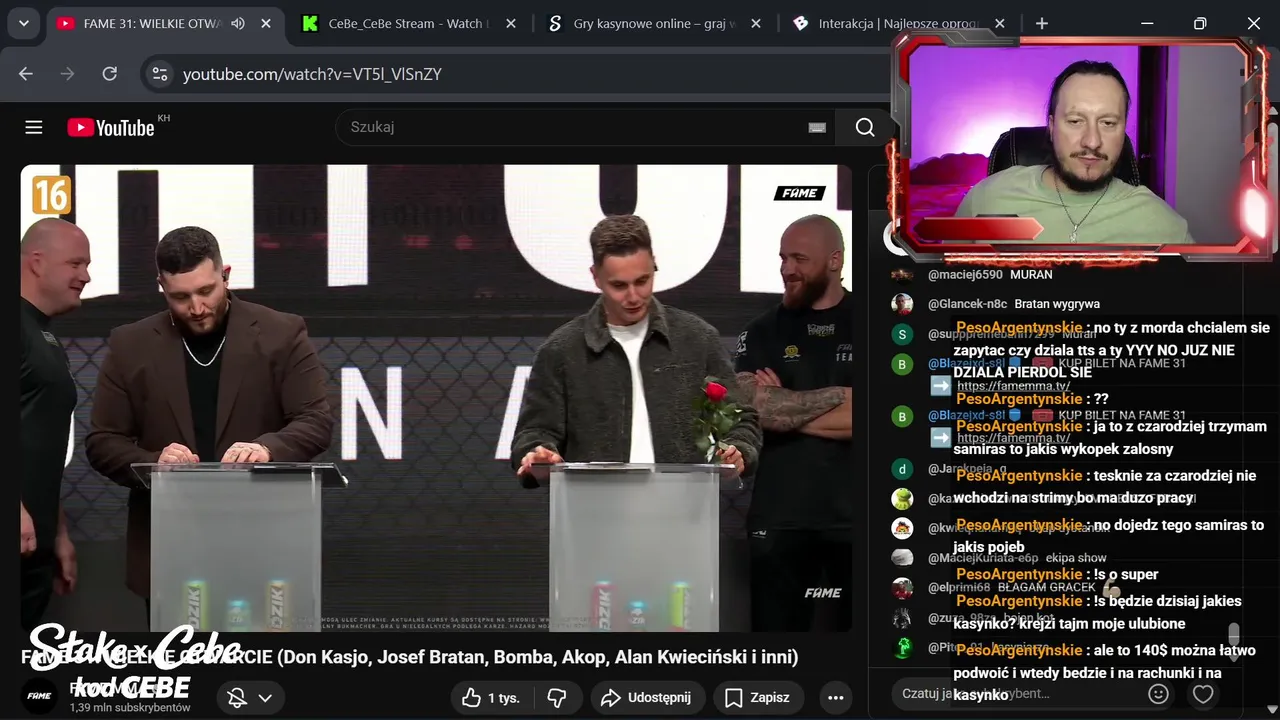Go back to previous page
This screenshot has width=1280, height=720.
click(x=26, y=74)
